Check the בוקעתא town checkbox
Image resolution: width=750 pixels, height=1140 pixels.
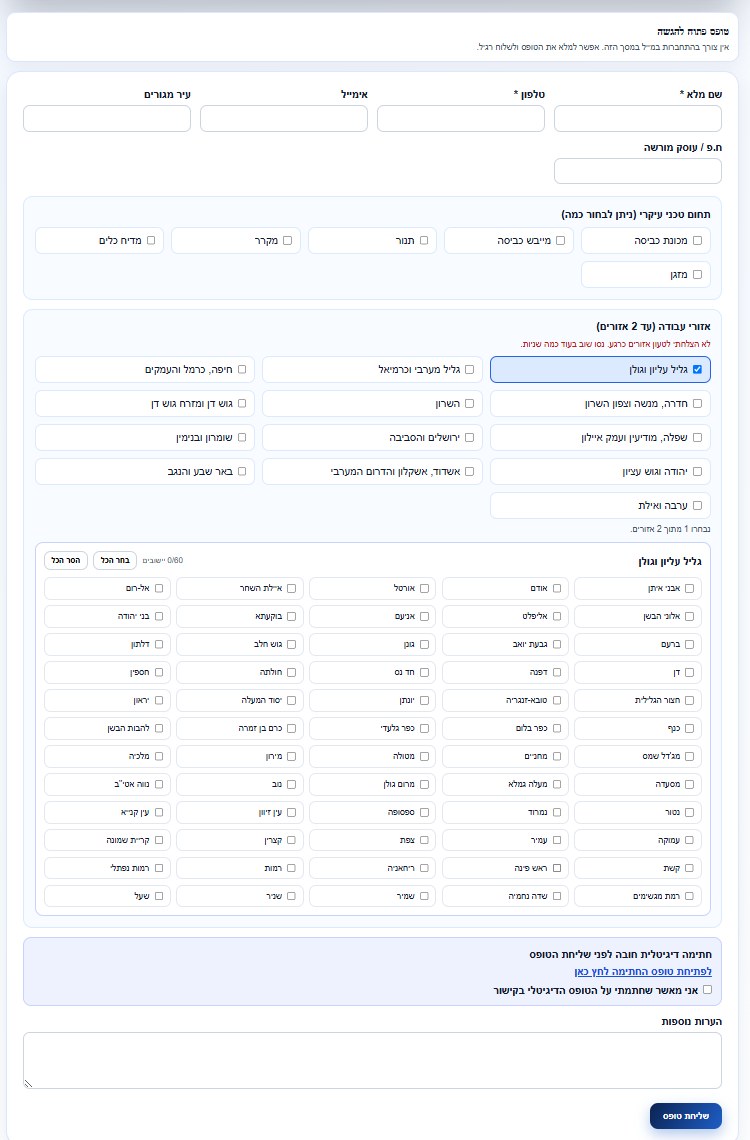(x=291, y=617)
